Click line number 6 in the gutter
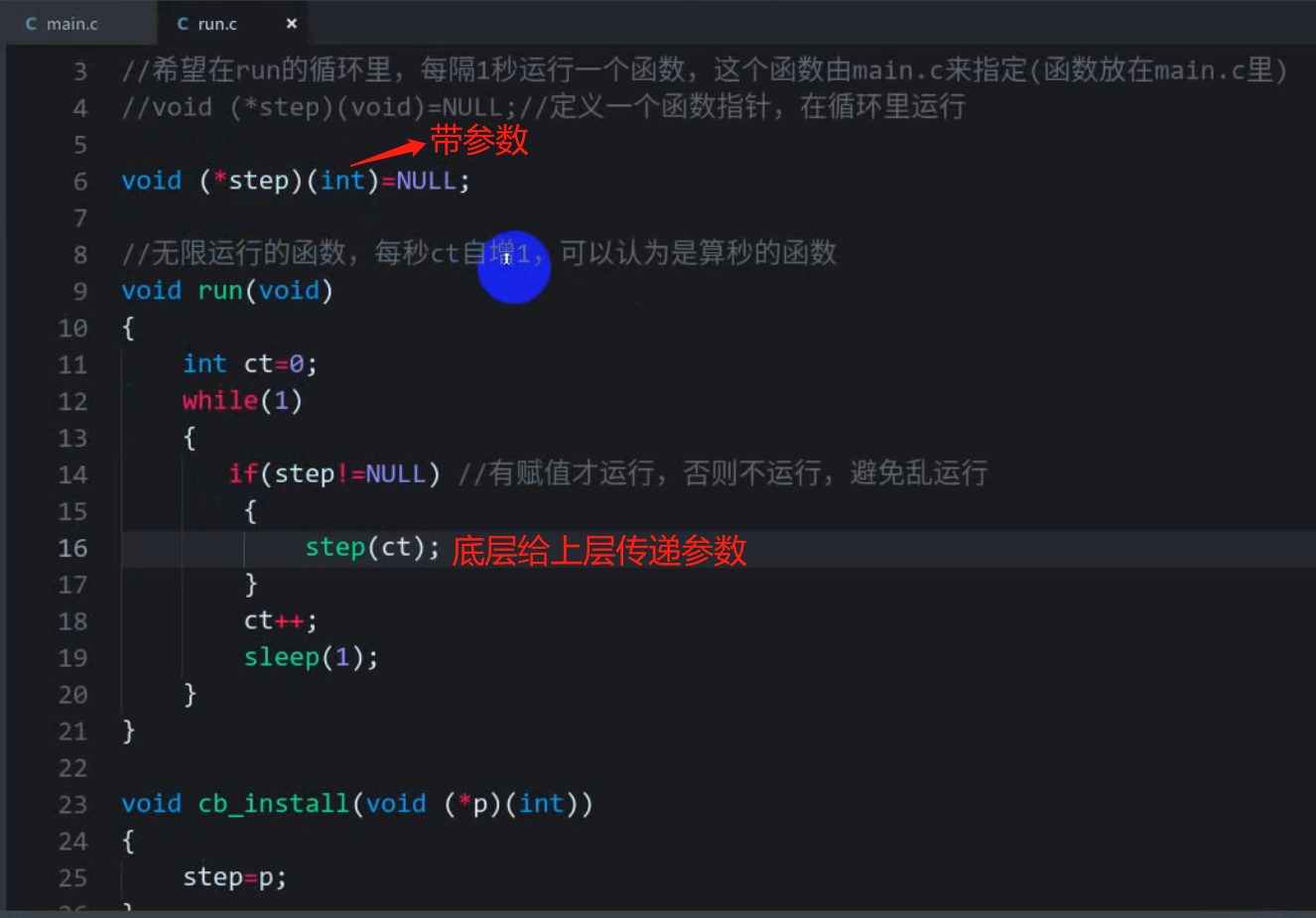Viewport: 1316px width, 918px height. point(80,182)
